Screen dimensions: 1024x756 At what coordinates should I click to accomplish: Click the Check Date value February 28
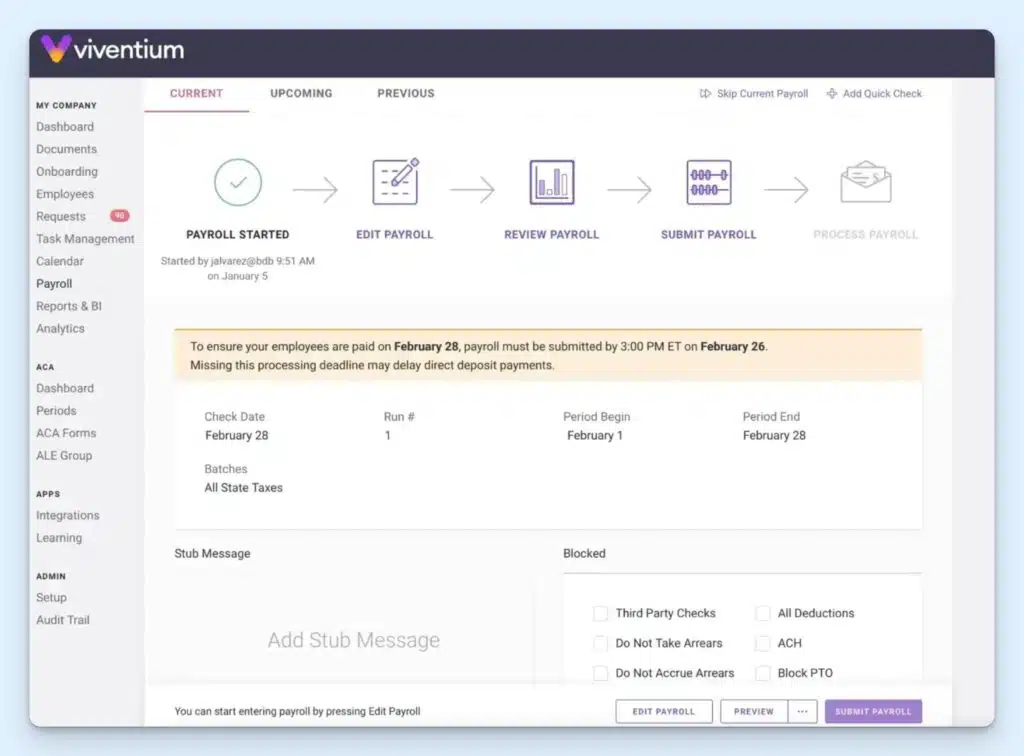236,435
